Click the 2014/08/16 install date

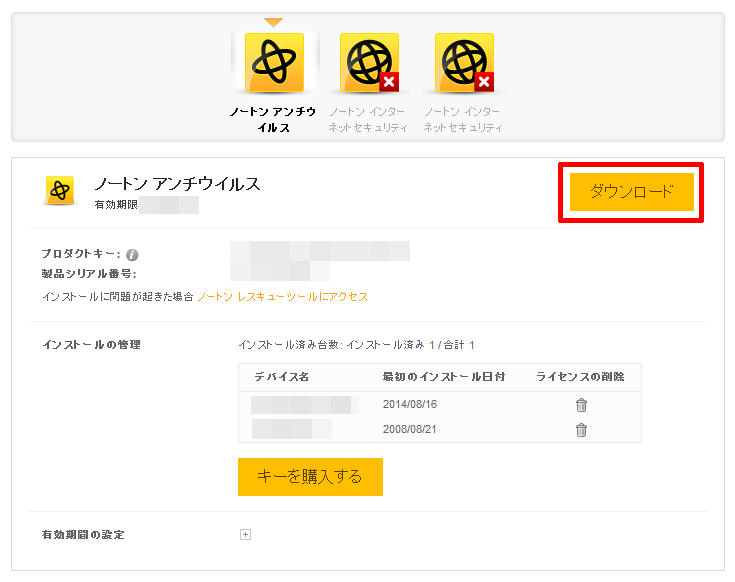click(x=410, y=404)
